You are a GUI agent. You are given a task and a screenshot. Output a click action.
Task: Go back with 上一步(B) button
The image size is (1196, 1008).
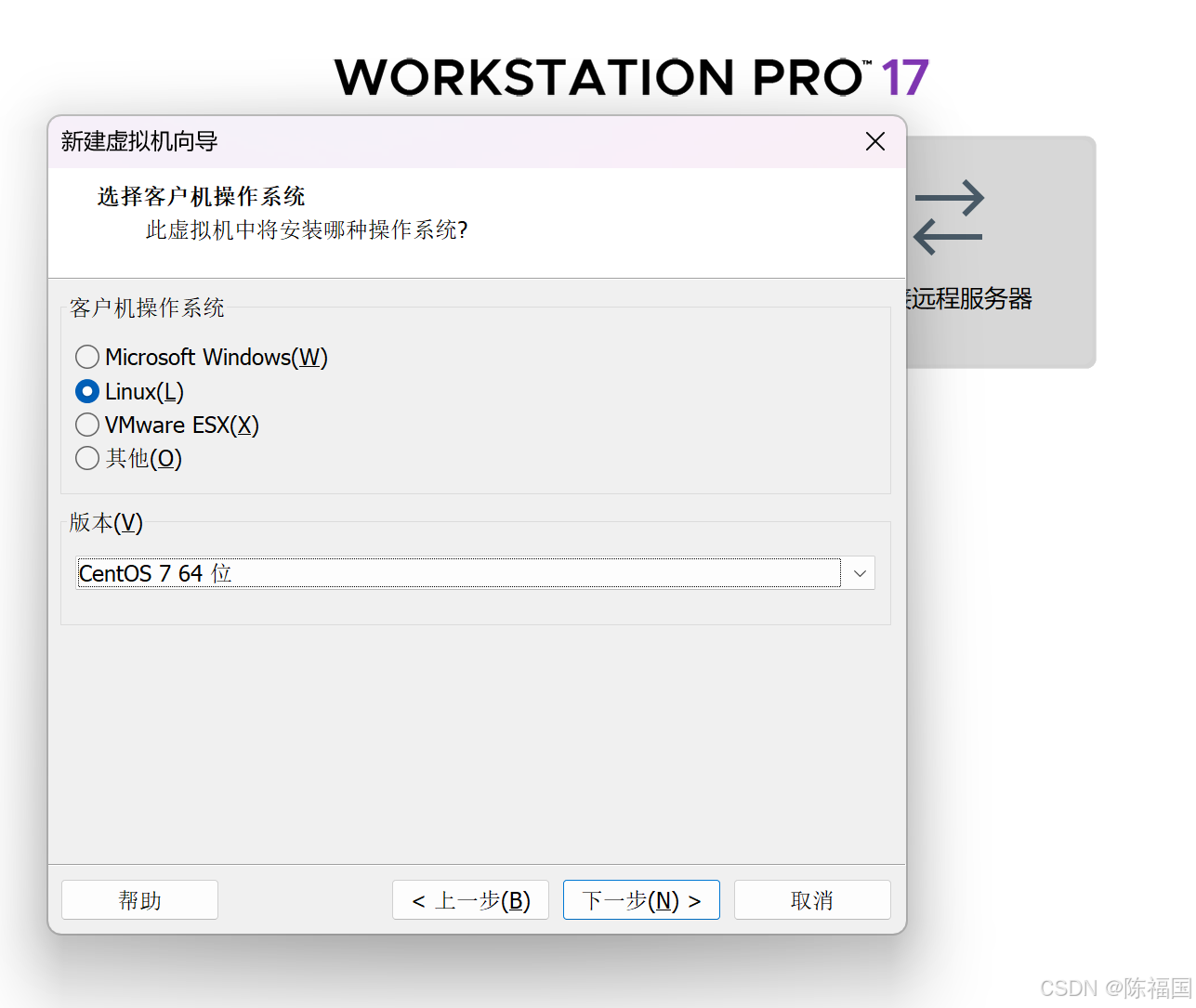tap(470, 900)
